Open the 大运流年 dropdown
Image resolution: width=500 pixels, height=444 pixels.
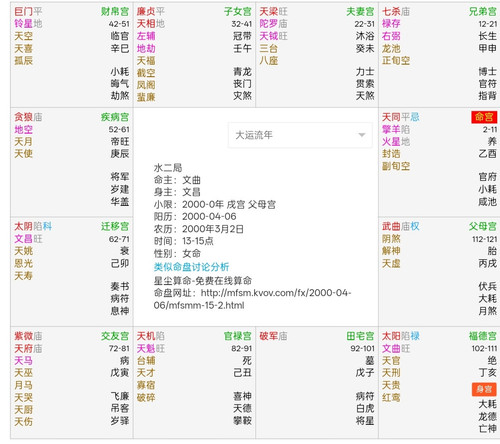tap(300, 135)
